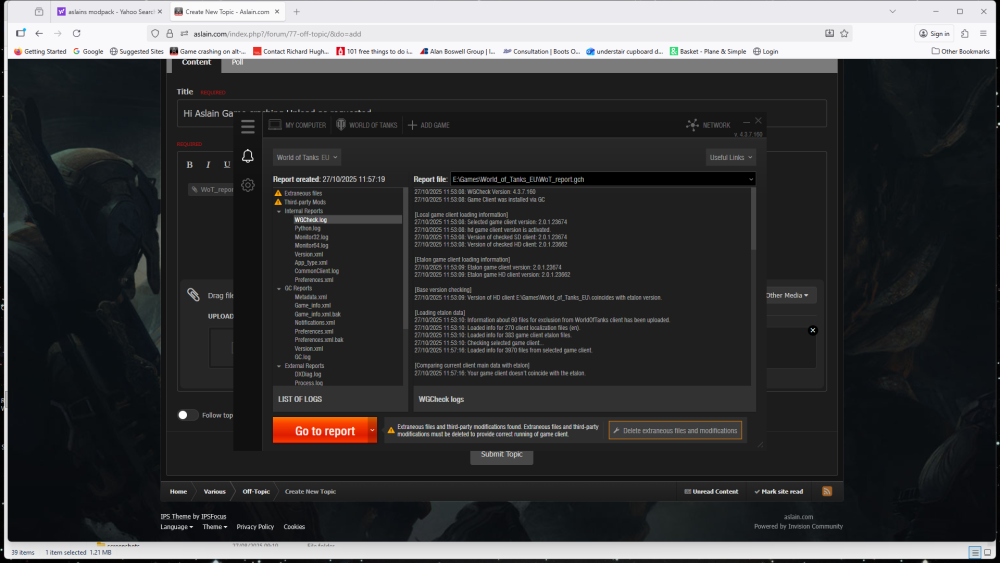The image size is (1000, 563).
Task: Click the browser Back arrow
Action: pyautogui.click(x=39, y=33)
